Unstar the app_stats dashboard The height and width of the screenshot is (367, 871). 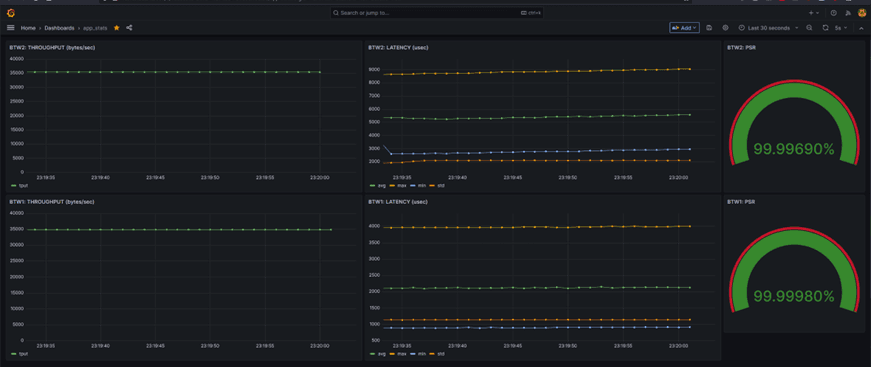tap(117, 28)
